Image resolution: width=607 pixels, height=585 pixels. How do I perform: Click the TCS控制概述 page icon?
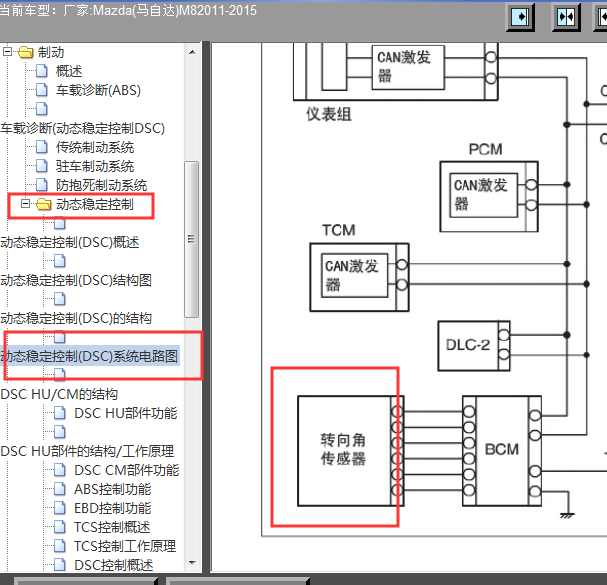(x=60, y=527)
